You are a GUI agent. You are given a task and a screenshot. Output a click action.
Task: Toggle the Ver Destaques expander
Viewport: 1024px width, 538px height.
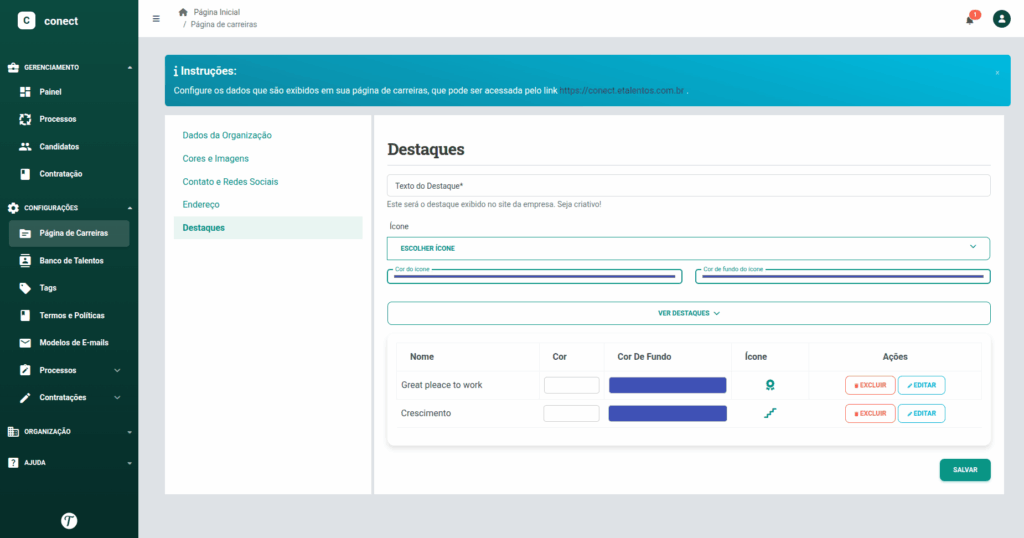(688, 313)
